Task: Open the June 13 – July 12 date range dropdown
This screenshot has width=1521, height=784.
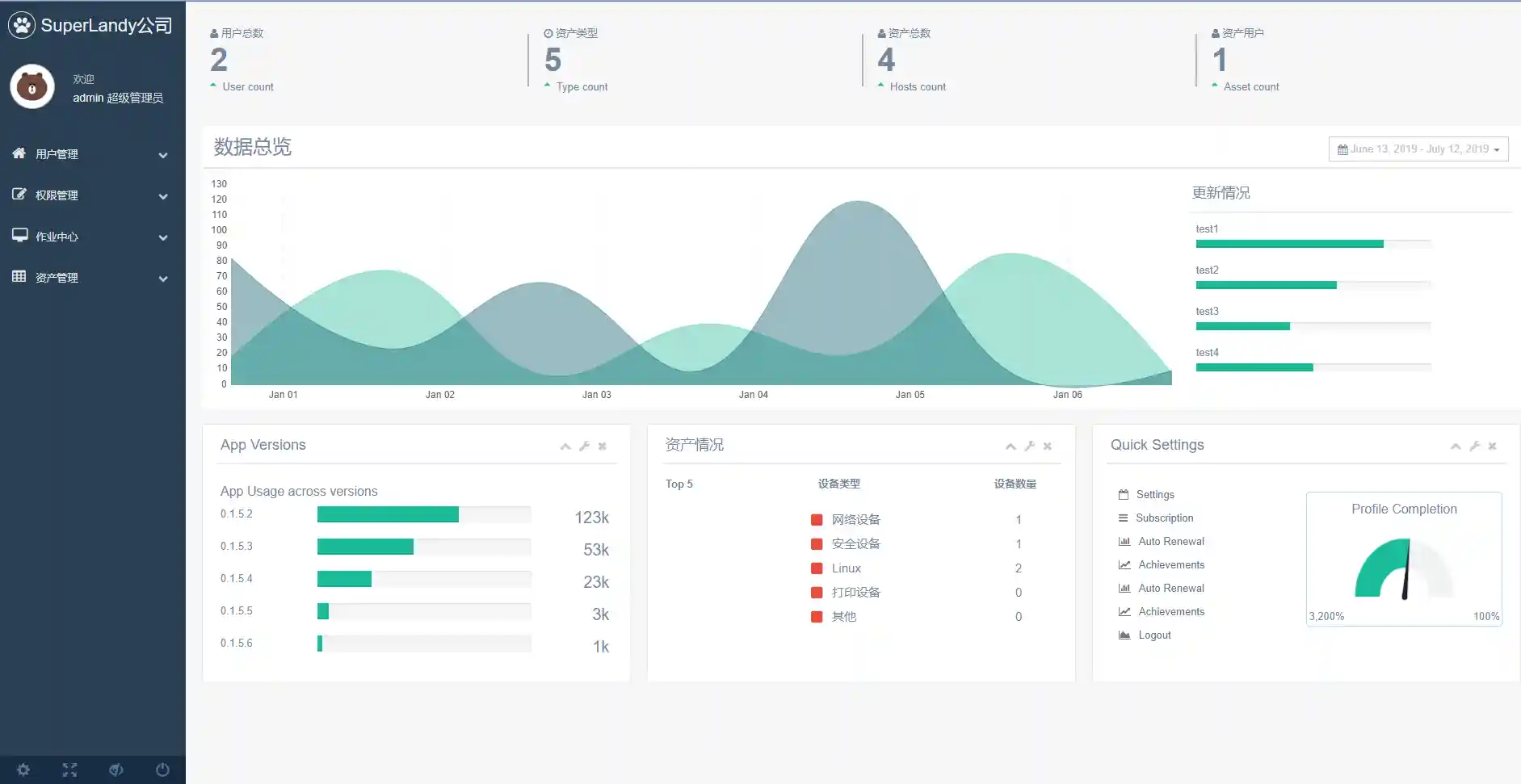Action: 1418,149
